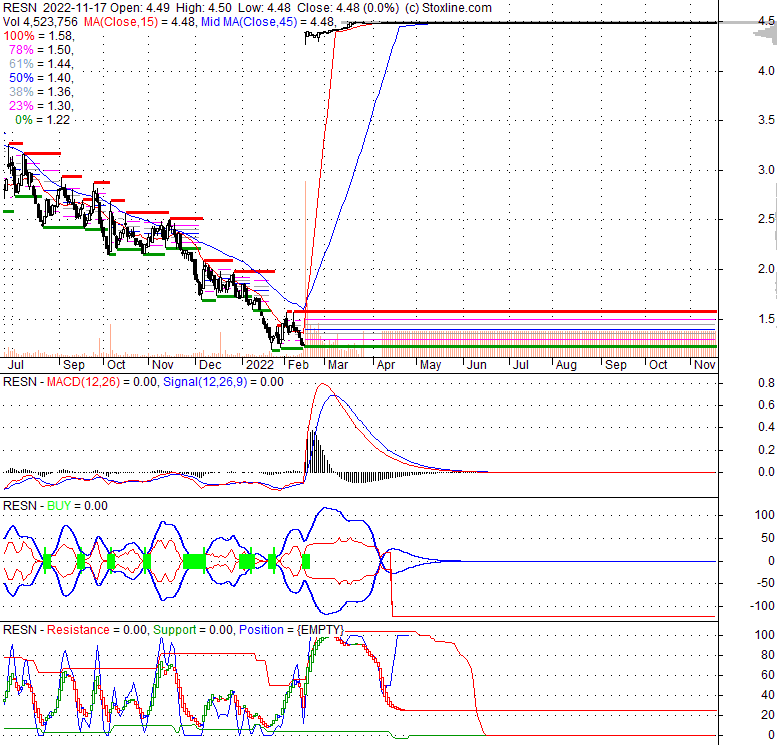The width and height of the screenshot is (778, 746).
Task: Click the Signal(12,26,9) indicator label
Action: pos(205,382)
